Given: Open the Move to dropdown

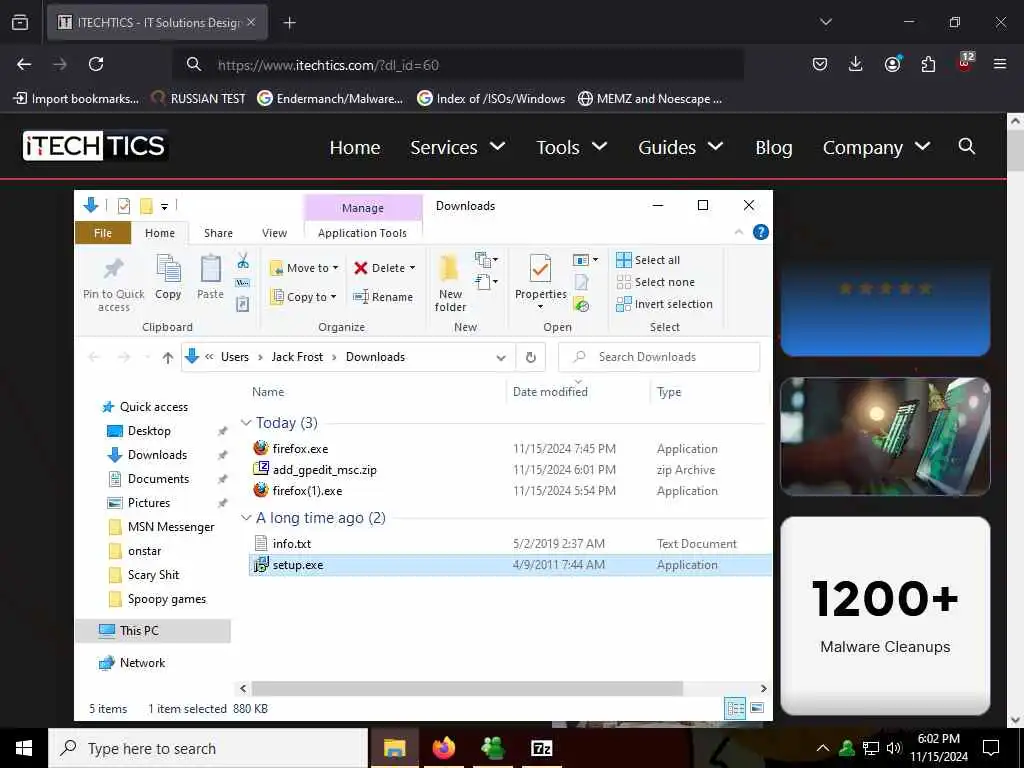Looking at the screenshot, I should (x=304, y=268).
